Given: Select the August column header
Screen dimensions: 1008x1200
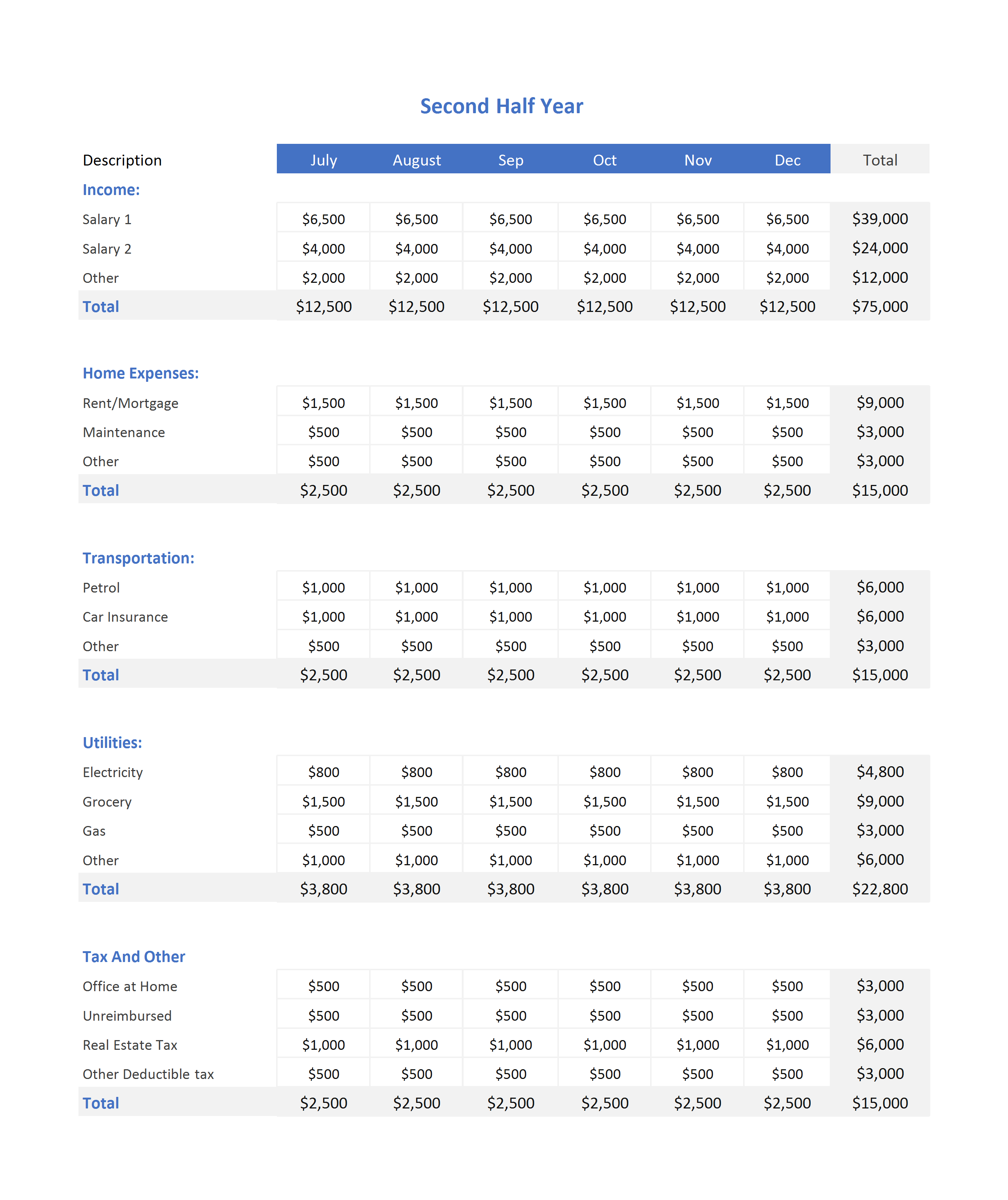Looking at the screenshot, I should 417,160.
